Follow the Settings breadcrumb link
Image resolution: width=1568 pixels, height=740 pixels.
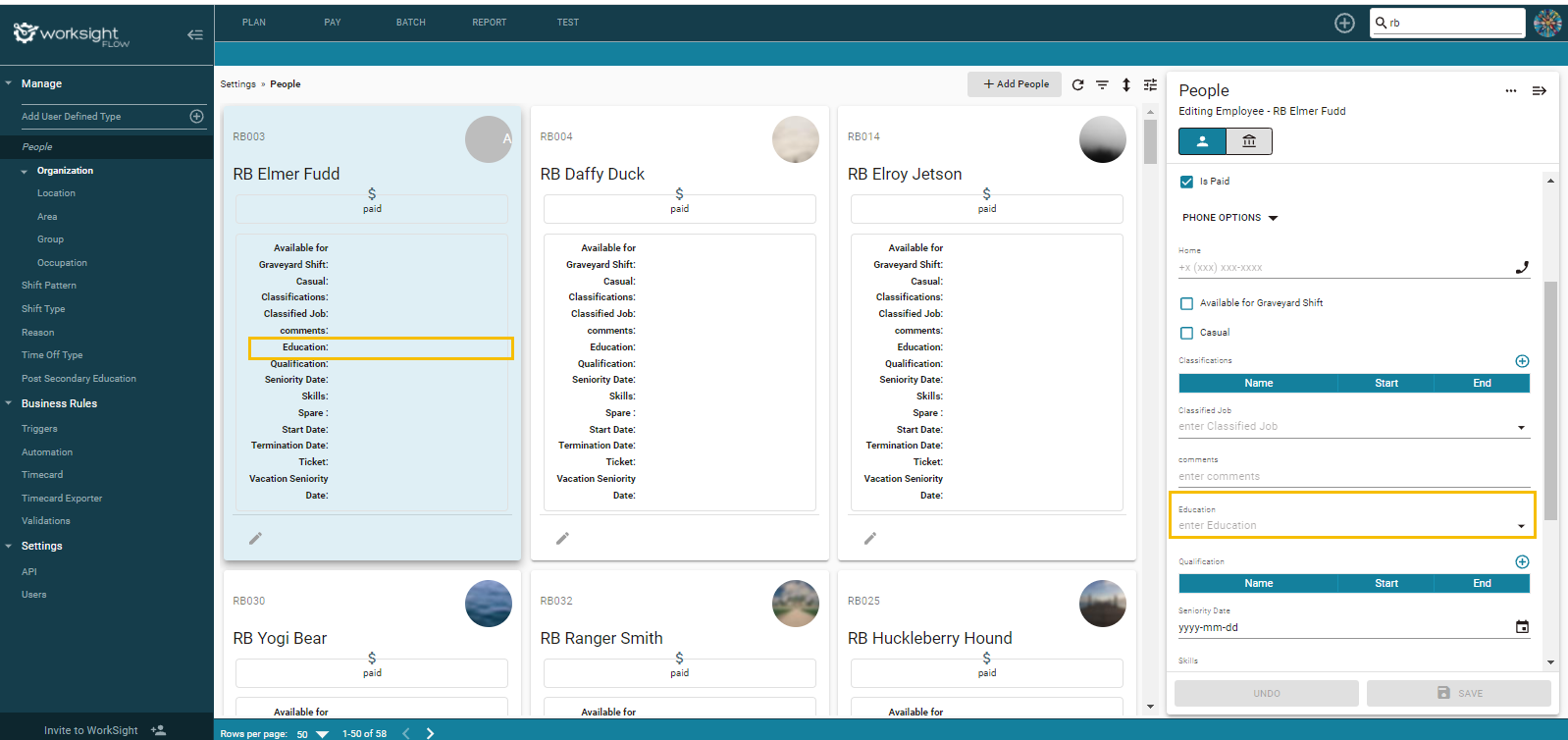point(237,84)
